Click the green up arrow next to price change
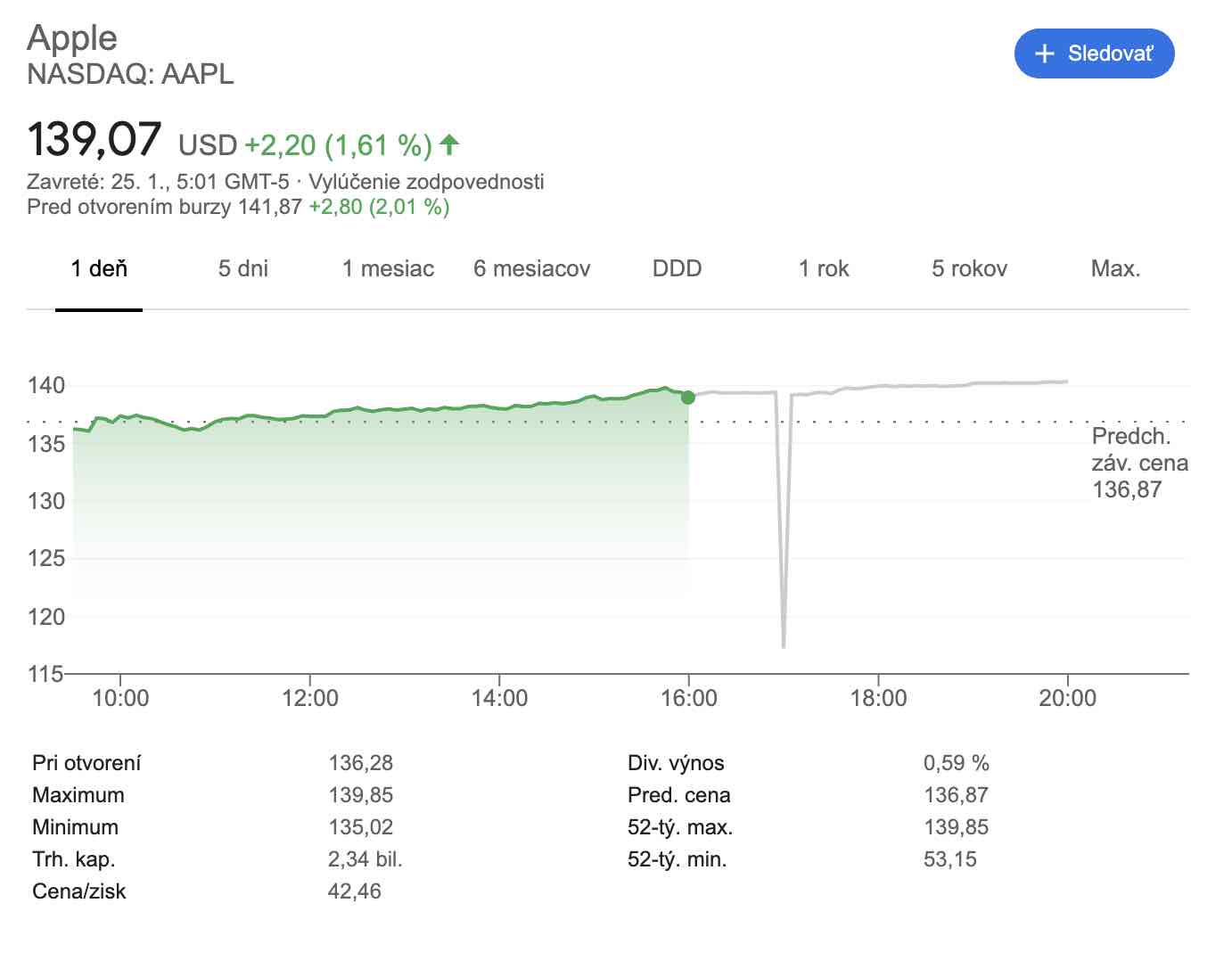The width and height of the screenshot is (1232, 977). click(449, 144)
